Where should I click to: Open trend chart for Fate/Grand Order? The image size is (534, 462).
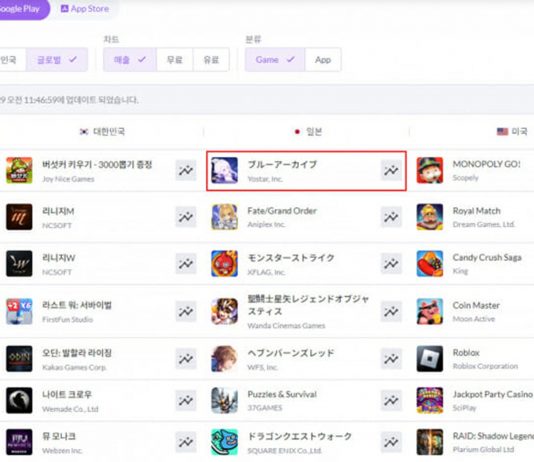click(391, 217)
